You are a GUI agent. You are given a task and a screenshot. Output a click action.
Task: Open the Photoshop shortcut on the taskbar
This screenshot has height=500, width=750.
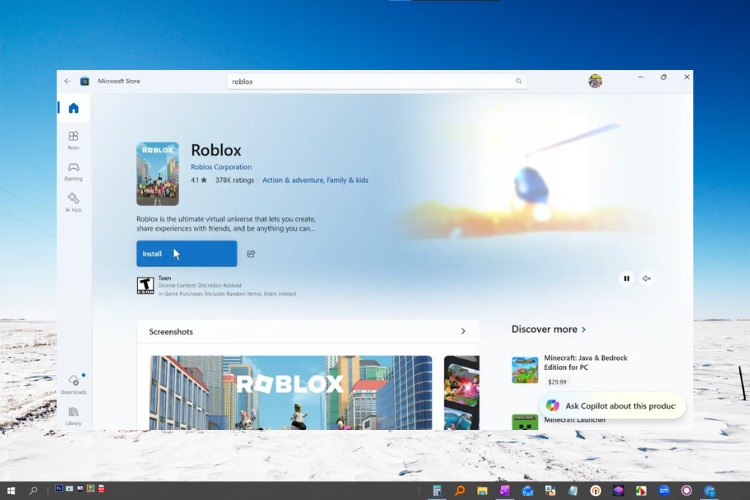(59, 489)
